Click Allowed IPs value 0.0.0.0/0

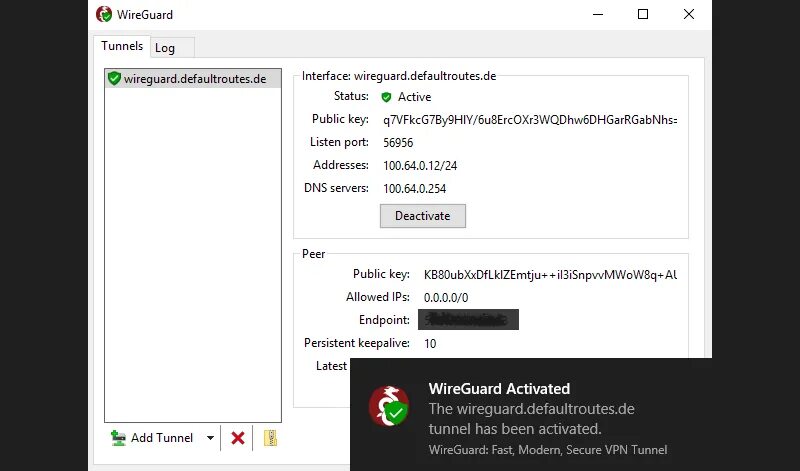point(445,298)
